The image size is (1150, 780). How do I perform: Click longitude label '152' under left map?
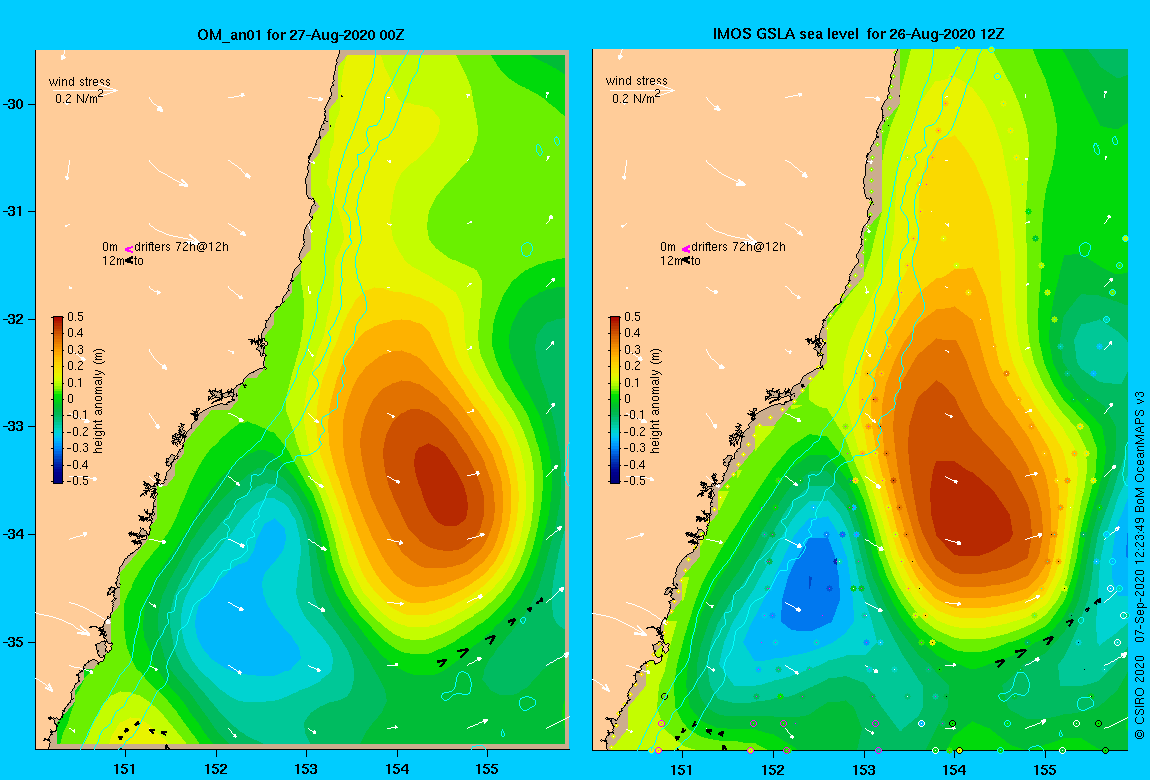[216, 769]
